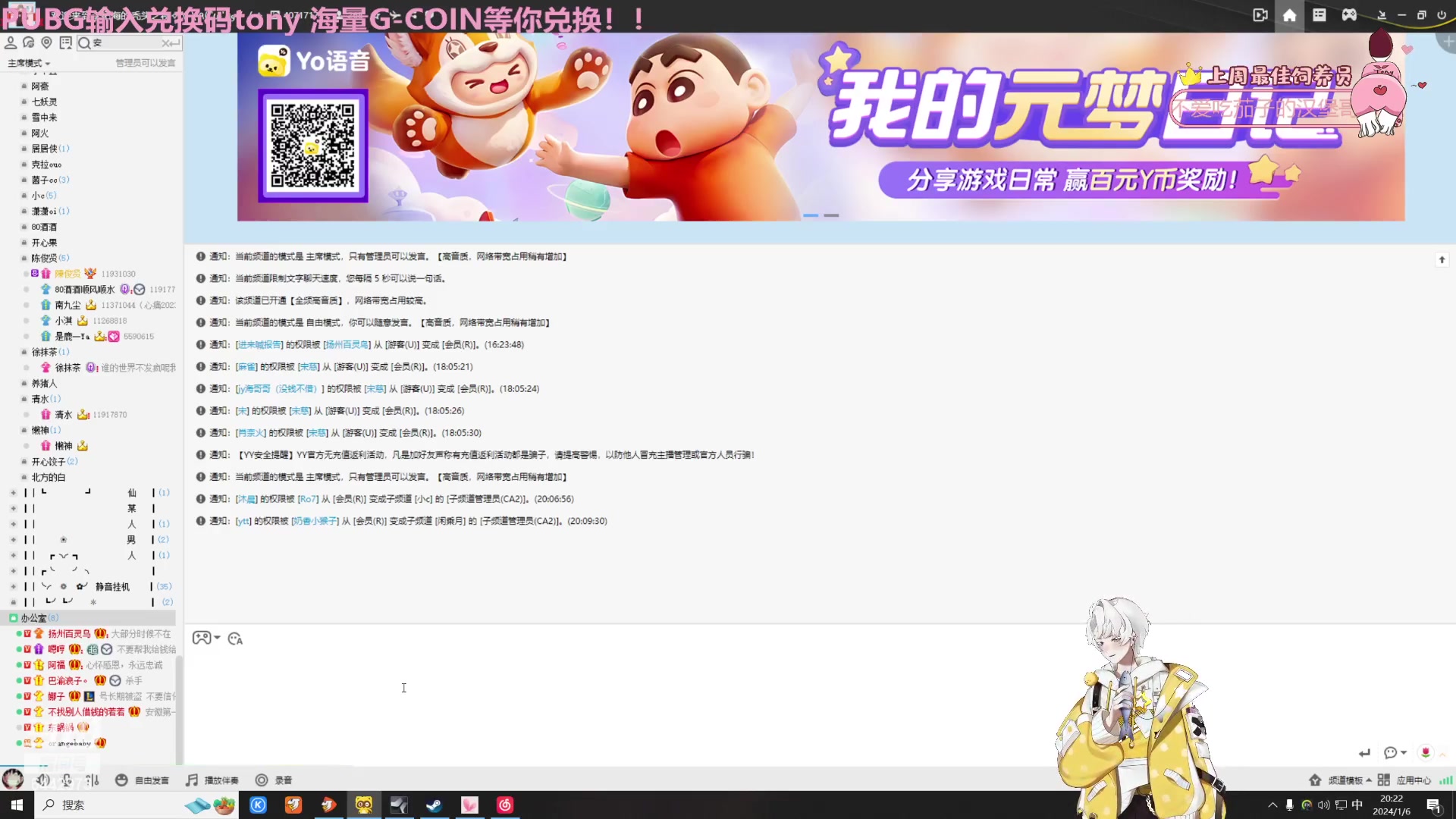Click the location pin icon above channel list
Screen dimensions: 1456x819
[x=47, y=42]
